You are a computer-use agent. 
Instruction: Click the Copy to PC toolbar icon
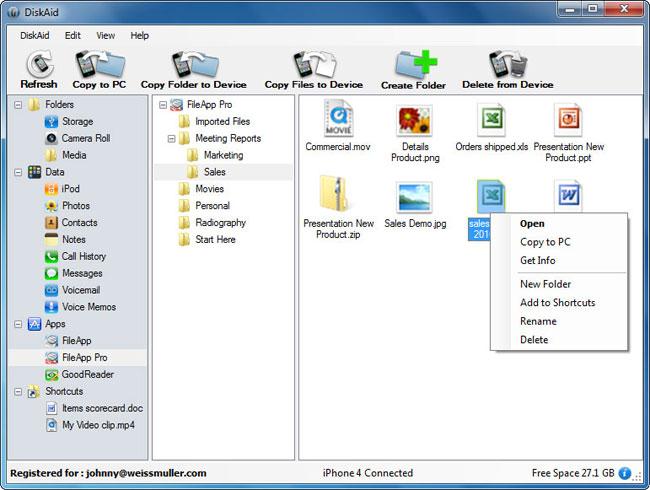pyautogui.click(x=98, y=66)
